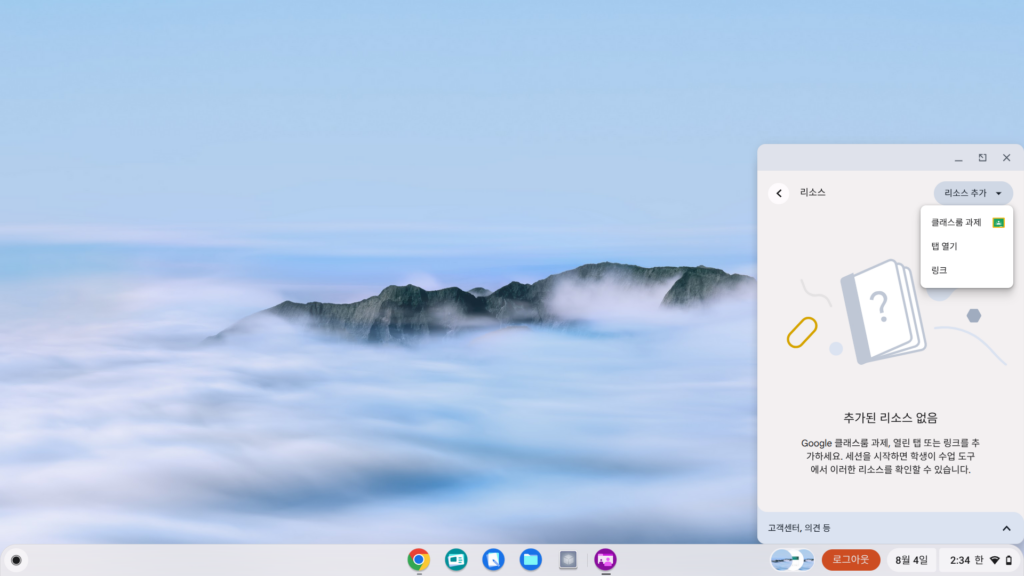The height and width of the screenshot is (576, 1024).
Task: Select 클래스룸 과제 from the menu
Action: click(967, 223)
